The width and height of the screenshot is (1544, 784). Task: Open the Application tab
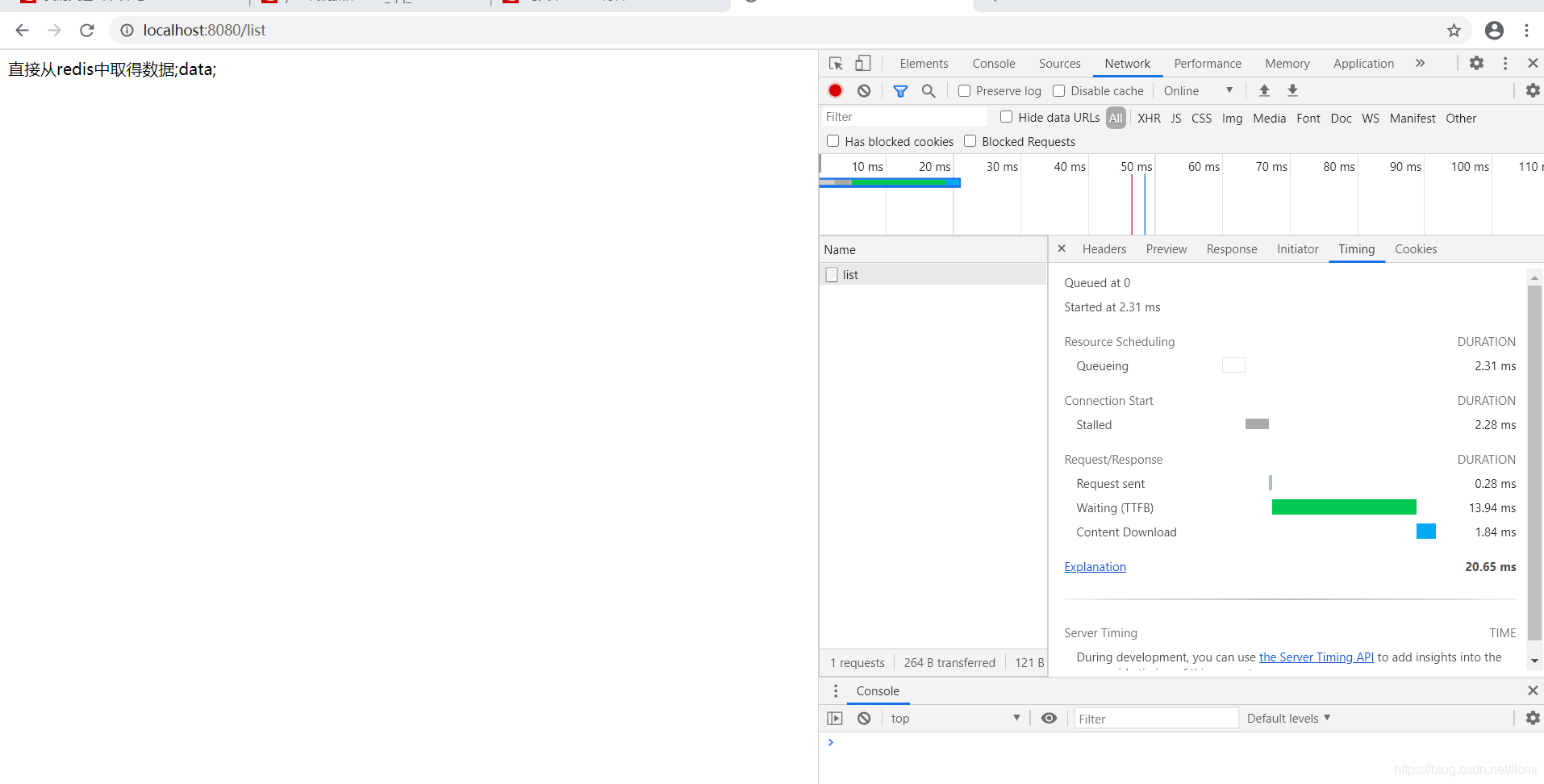[1363, 64]
